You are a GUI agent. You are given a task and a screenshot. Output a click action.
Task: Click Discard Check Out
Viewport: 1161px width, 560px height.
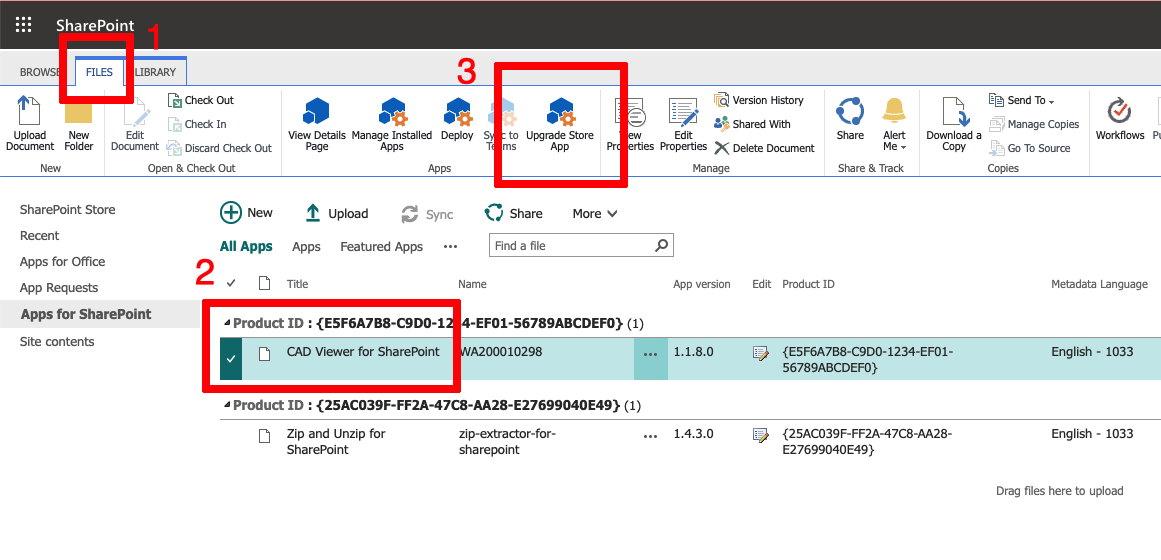[x=219, y=148]
